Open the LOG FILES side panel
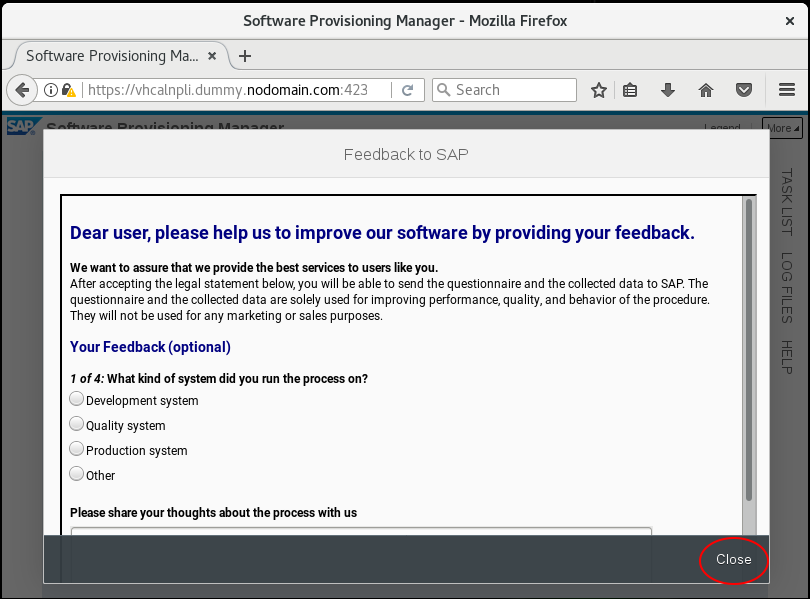The image size is (810, 599). click(787, 288)
